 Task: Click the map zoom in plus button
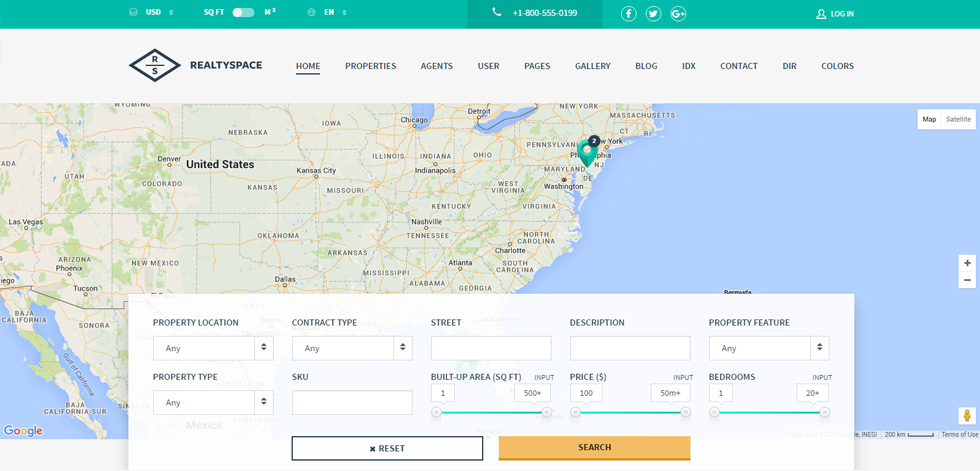point(967,263)
